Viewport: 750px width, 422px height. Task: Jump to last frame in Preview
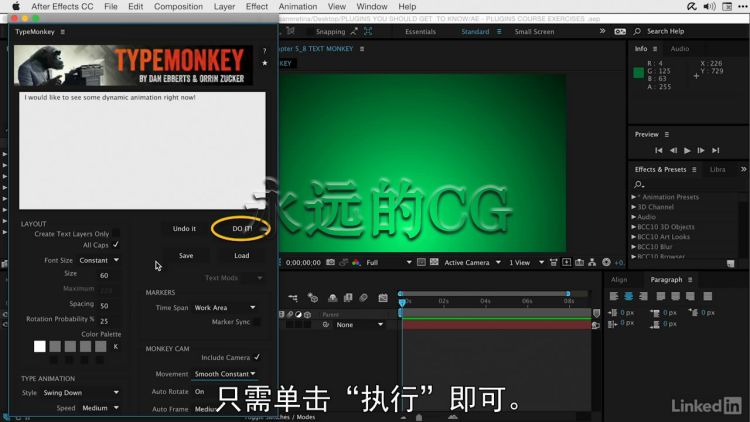[716, 150]
